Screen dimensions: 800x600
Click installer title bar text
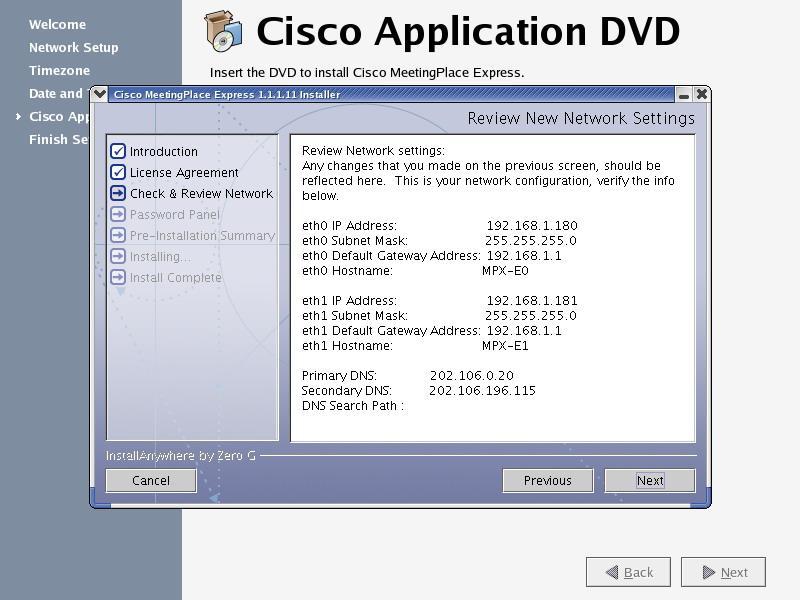click(227, 94)
